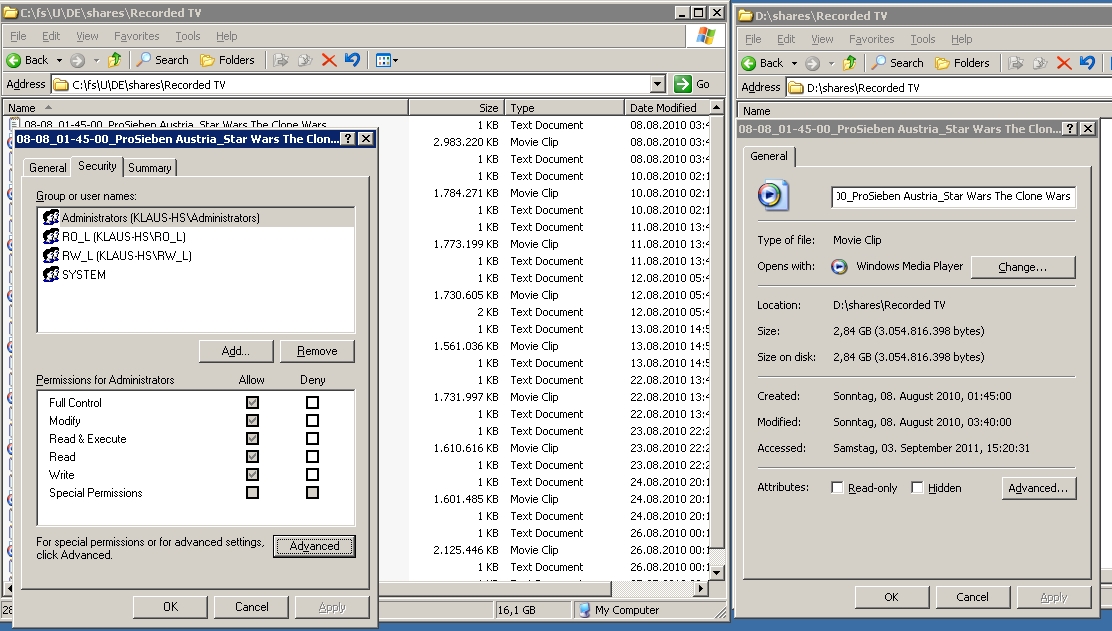Click Undo icon in left Explorer toolbar
The width and height of the screenshot is (1112, 631).
(x=352, y=60)
